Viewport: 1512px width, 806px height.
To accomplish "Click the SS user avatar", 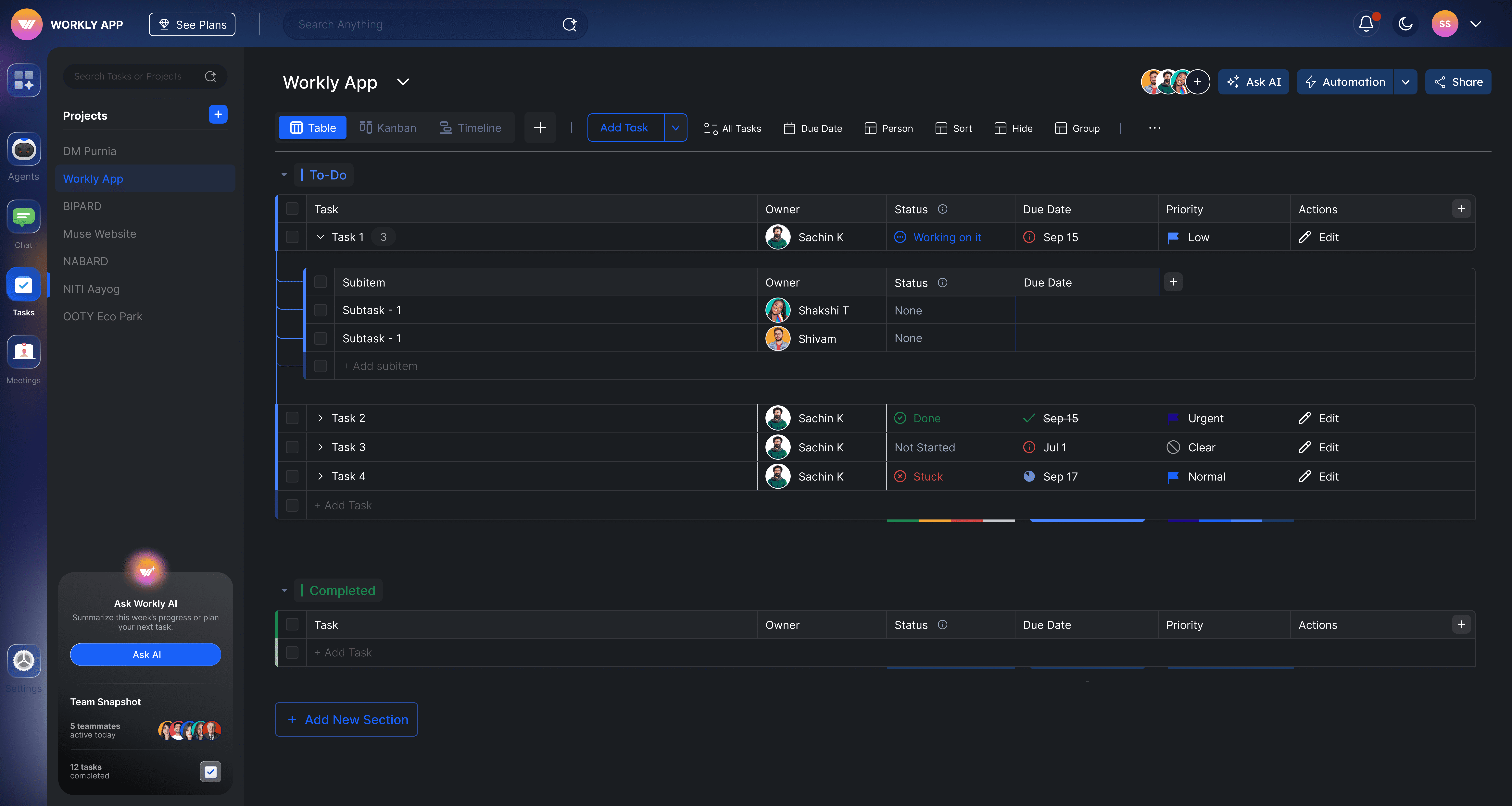I will pos(1444,24).
